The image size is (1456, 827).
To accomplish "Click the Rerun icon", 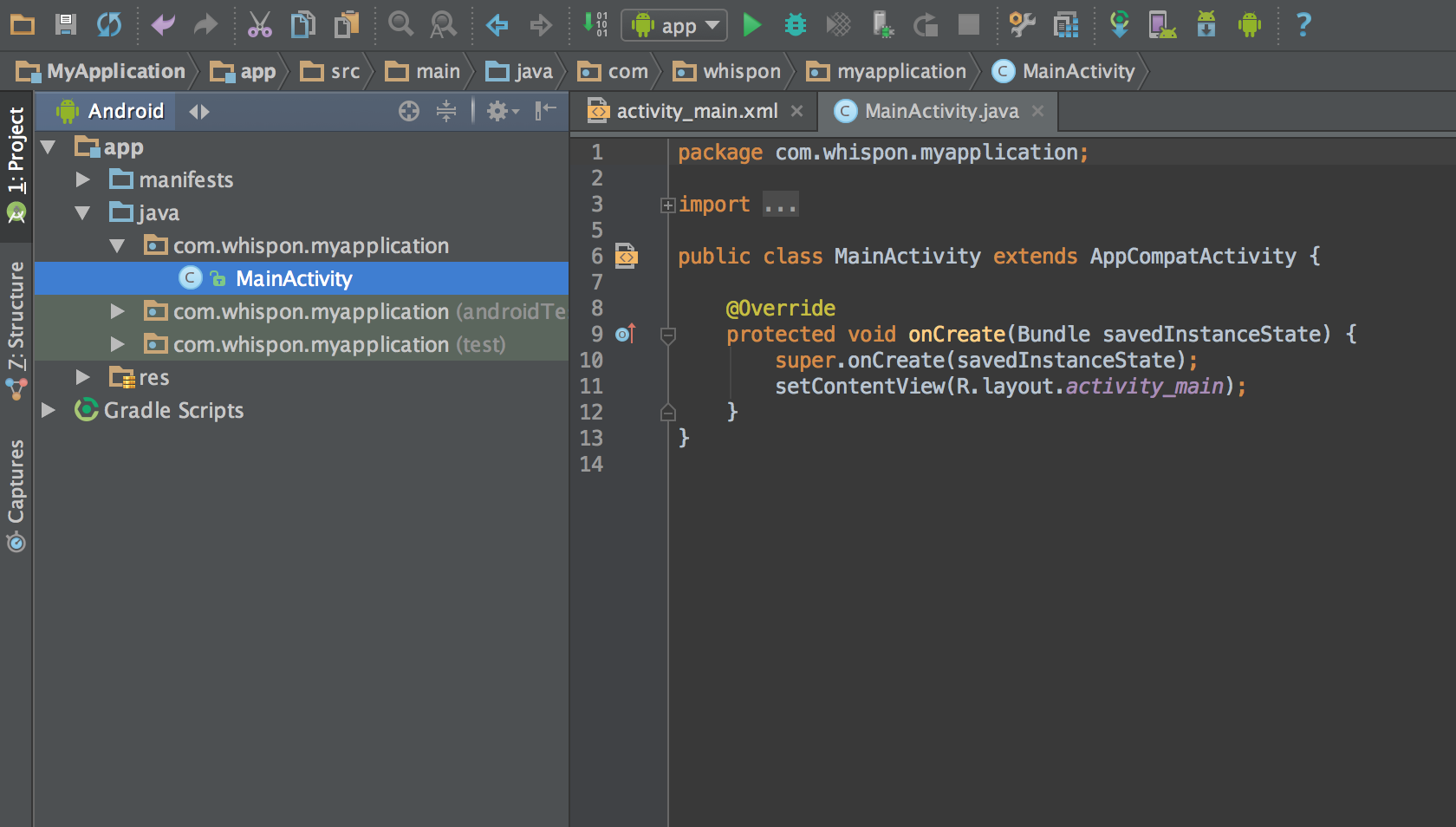I will [926, 25].
